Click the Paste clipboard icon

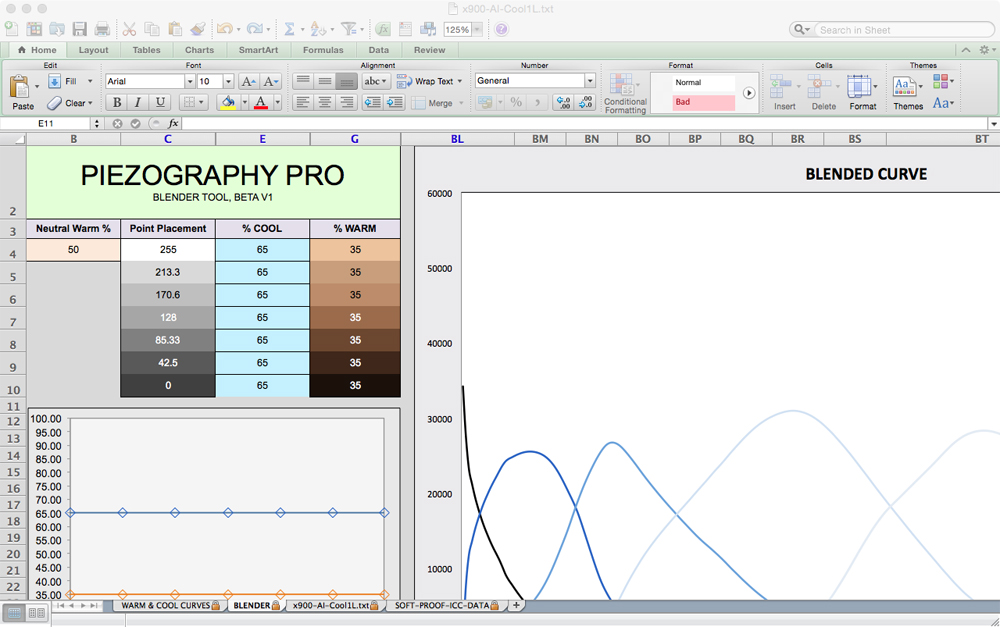pos(23,92)
